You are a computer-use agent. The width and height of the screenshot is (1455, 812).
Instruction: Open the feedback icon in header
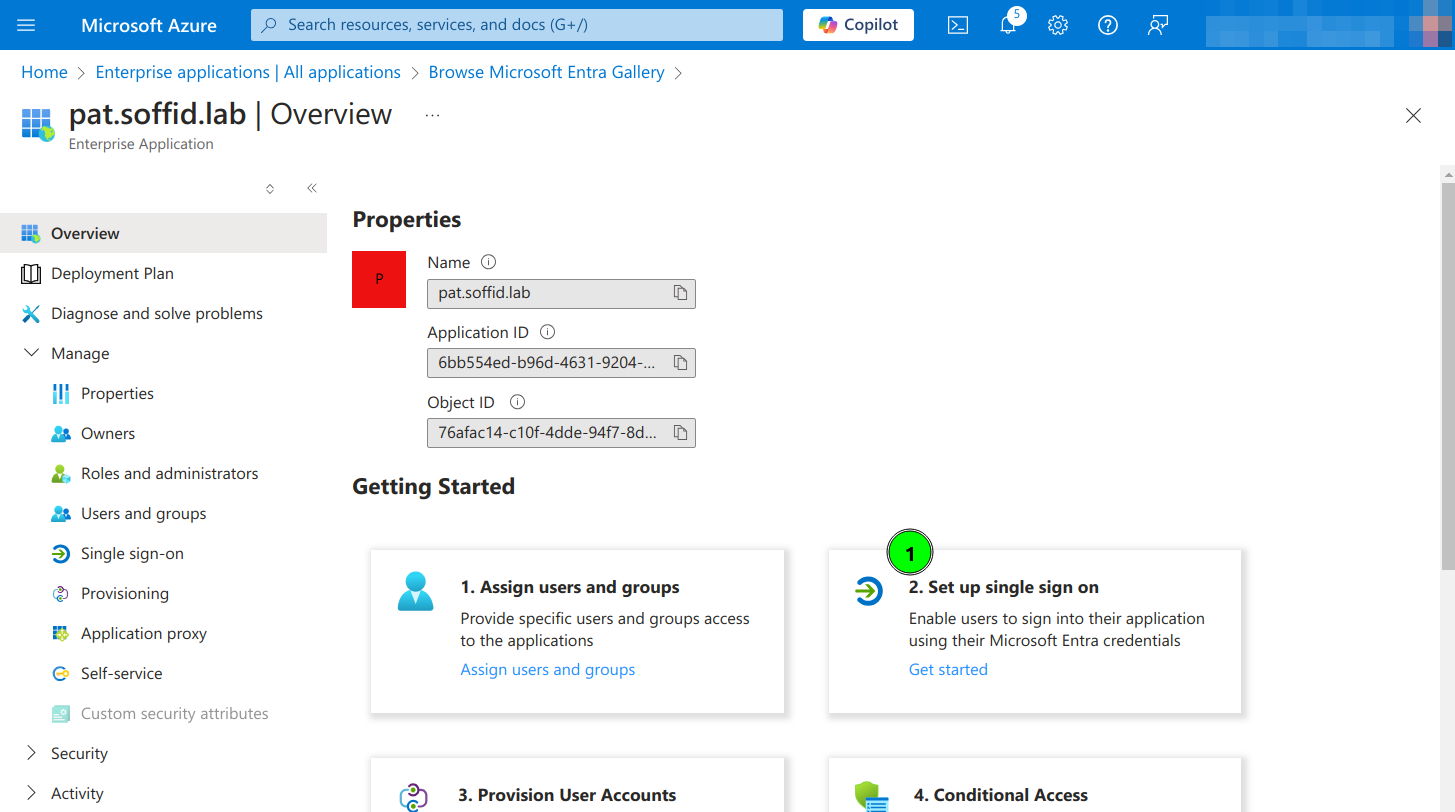point(1158,25)
